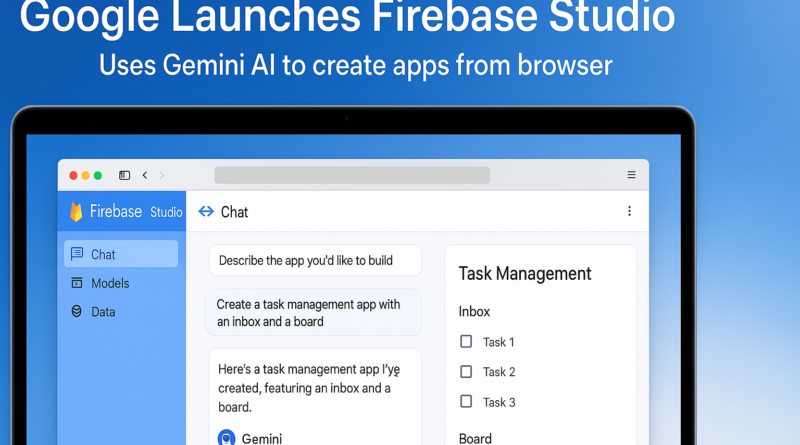
Task: Click the Chat panel title text
Action: [x=234, y=212]
